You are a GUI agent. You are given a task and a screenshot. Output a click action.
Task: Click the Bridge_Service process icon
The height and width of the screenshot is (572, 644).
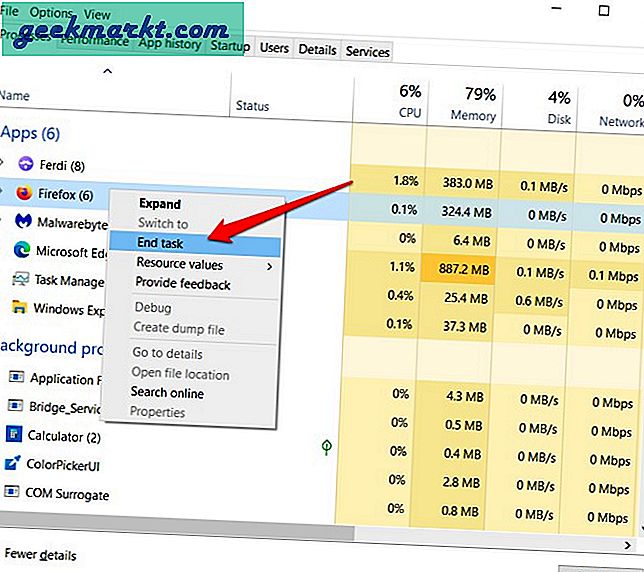coord(15,405)
